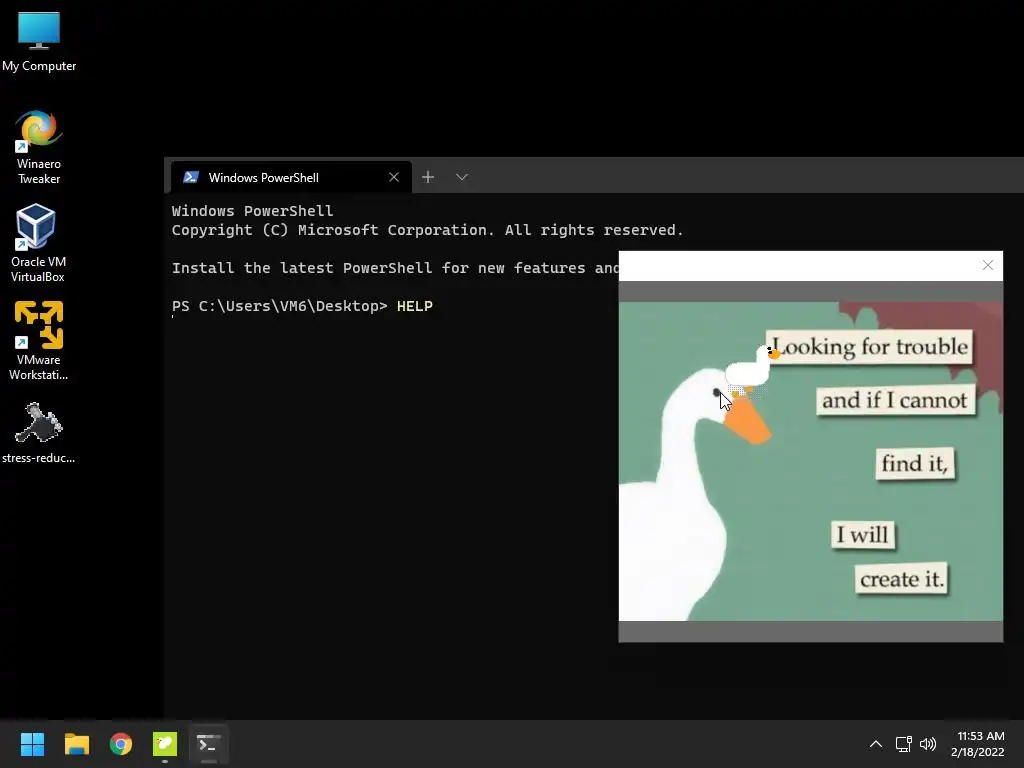The image size is (1024, 768).
Task: Expand the terminal profile dropdown chevron
Action: pyautogui.click(x=462, y=177)
